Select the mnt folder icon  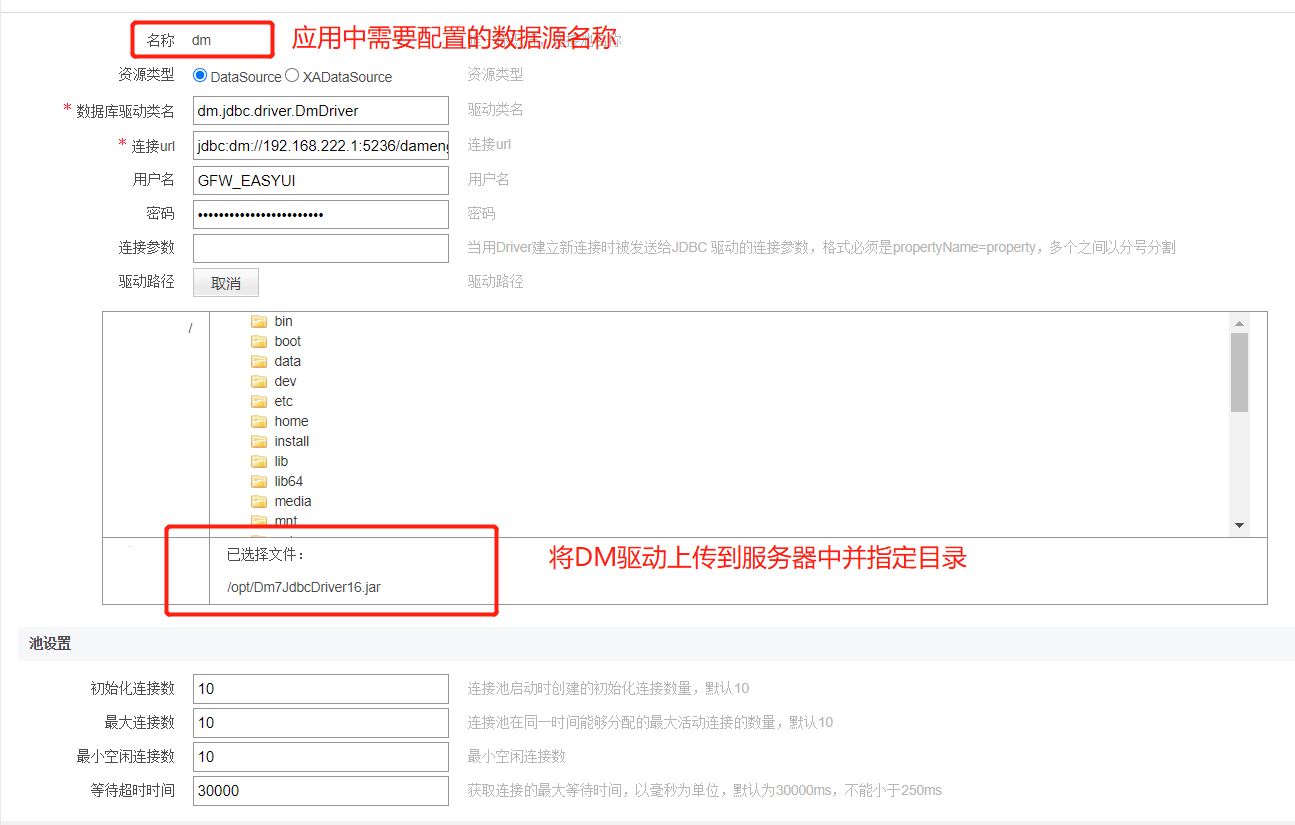coord(258,520)
